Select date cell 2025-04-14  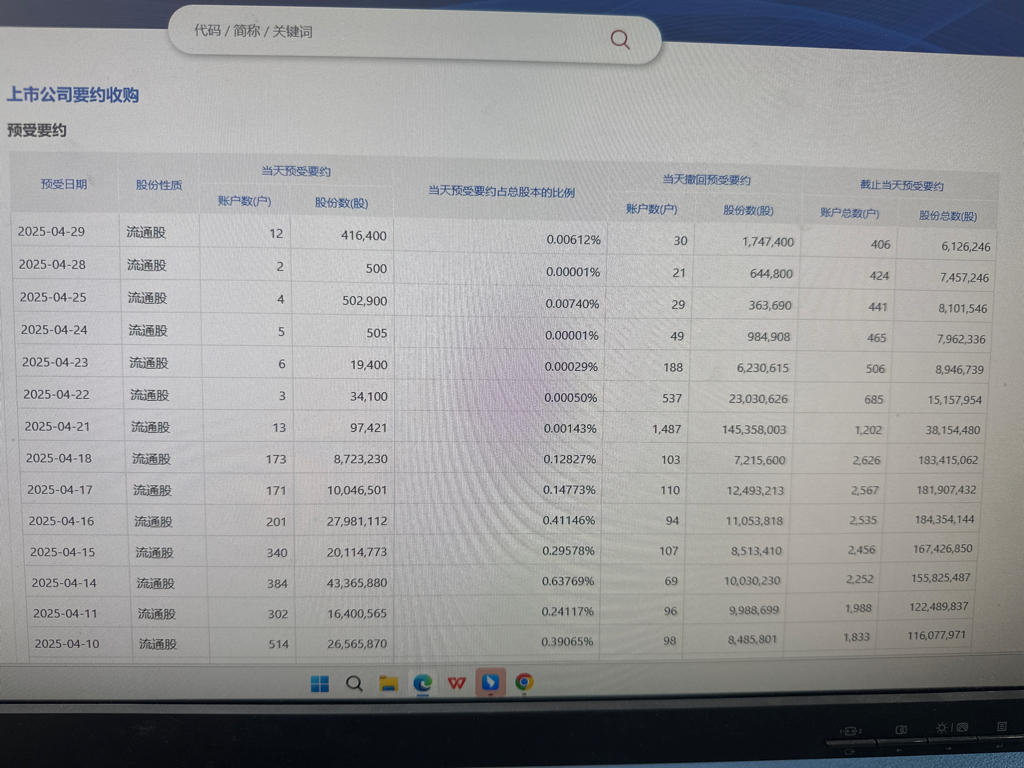pyautogui.click(x=64, y=583)
